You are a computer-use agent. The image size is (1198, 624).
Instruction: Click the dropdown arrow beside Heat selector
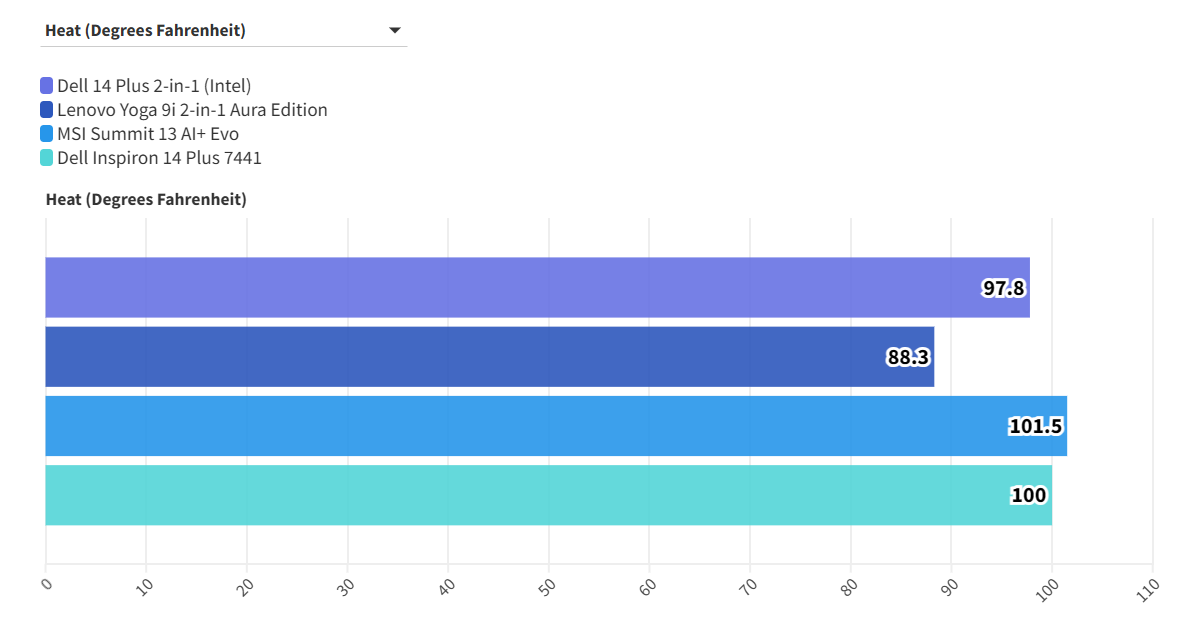tap(394, 31)
